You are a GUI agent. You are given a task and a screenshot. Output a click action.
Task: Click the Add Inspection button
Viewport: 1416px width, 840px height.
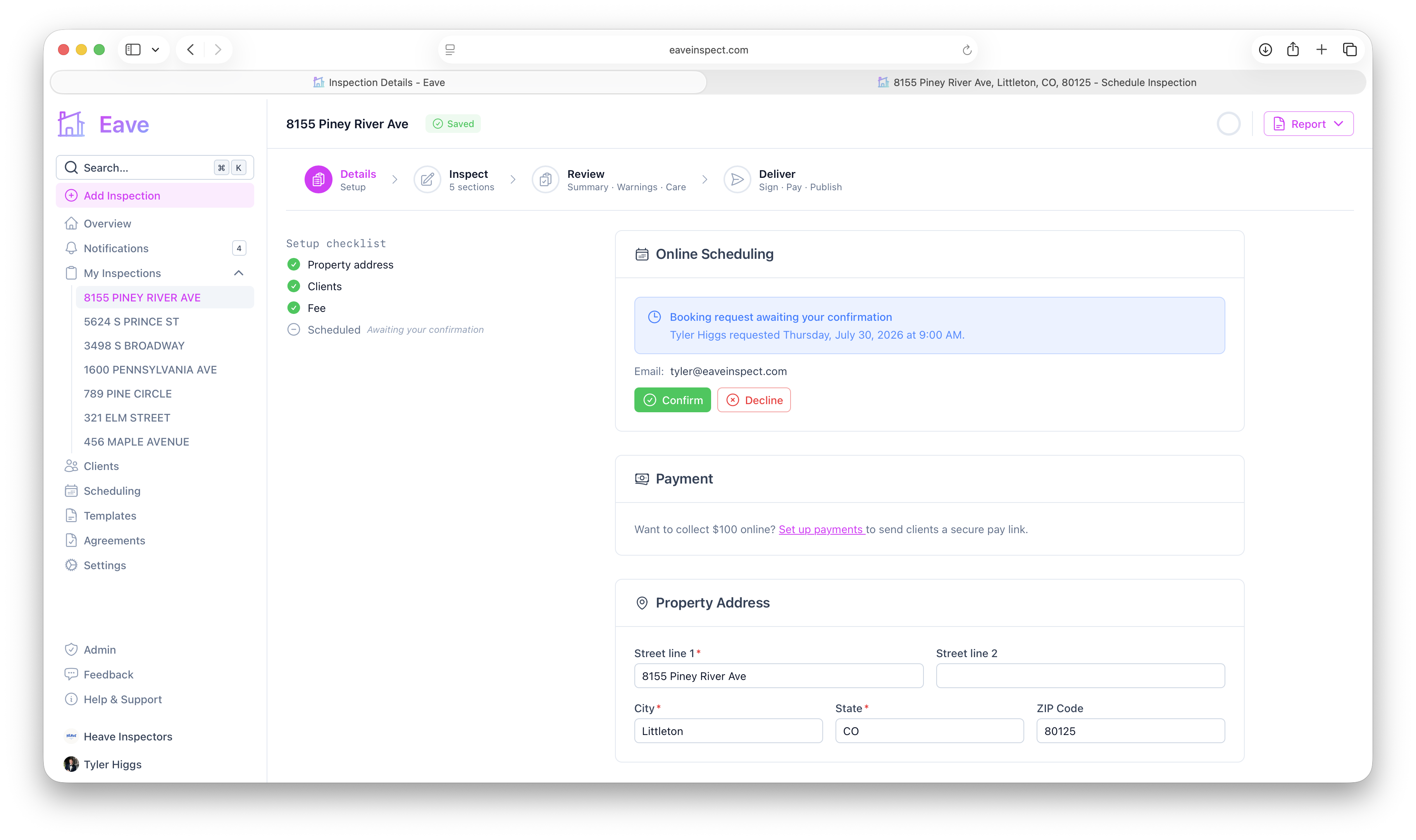coord(155,196)
